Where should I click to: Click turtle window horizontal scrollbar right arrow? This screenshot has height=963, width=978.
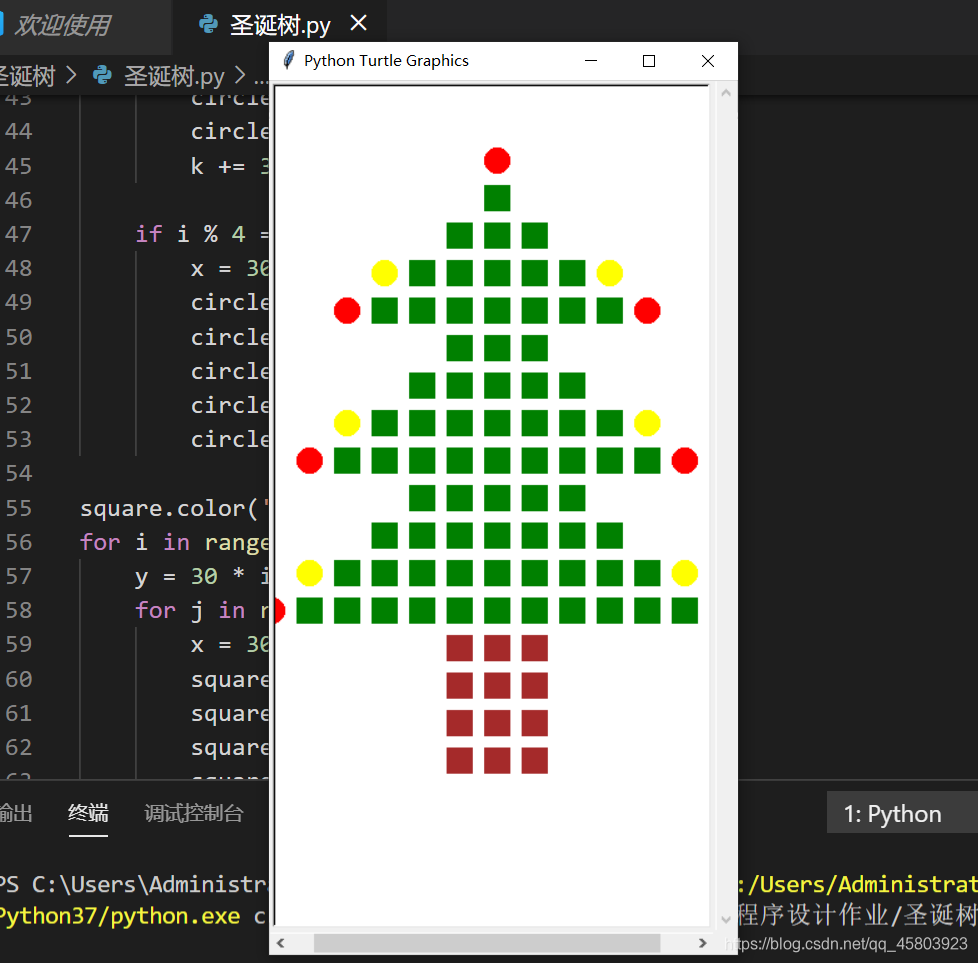tap(702, 943)
